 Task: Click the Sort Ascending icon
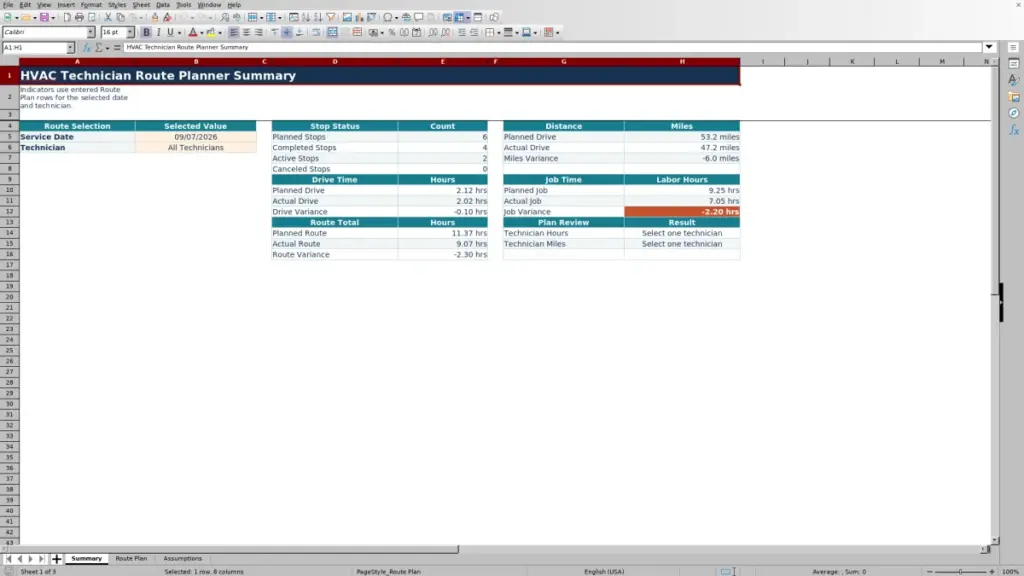(x=306, y=18)
